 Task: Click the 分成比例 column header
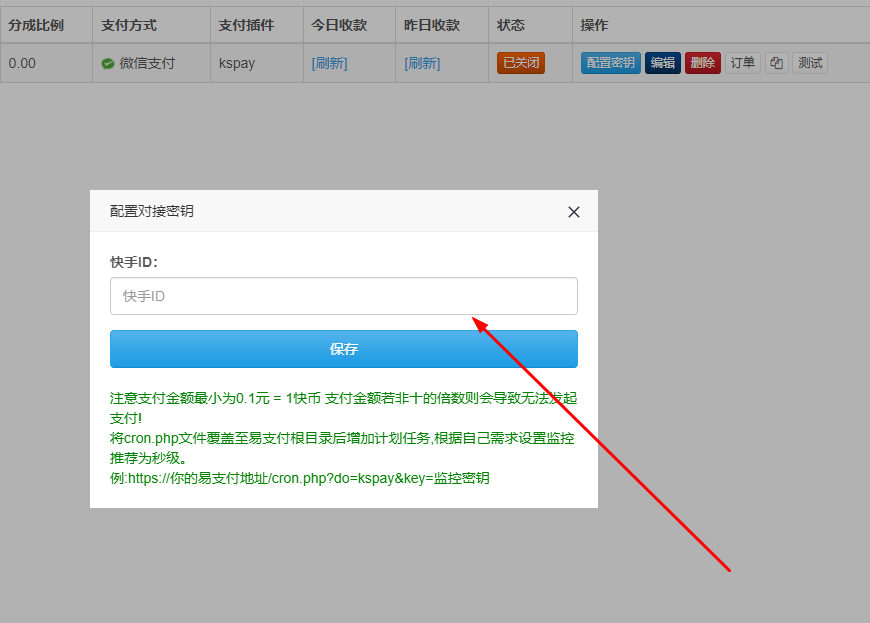(x=36, y=25)
